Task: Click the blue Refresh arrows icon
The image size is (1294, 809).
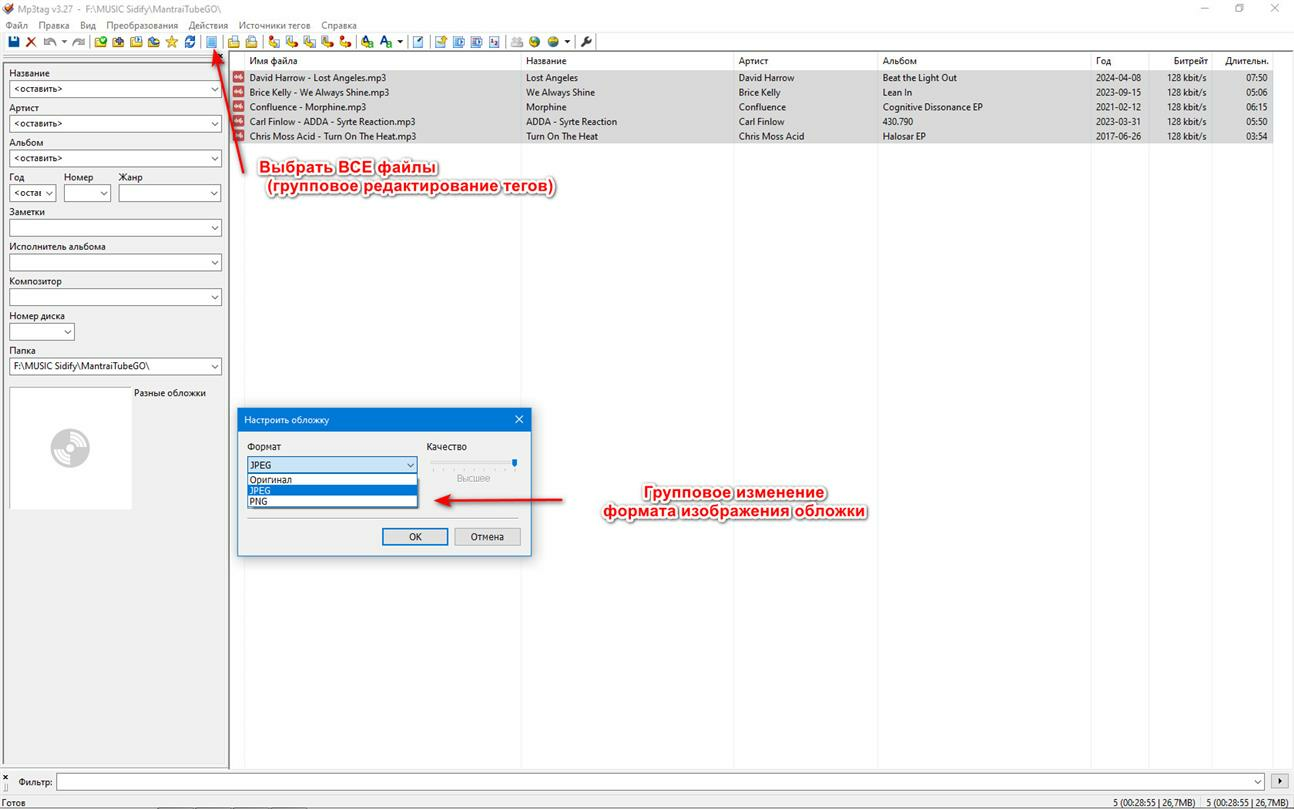Action: [x=190, y=42]
